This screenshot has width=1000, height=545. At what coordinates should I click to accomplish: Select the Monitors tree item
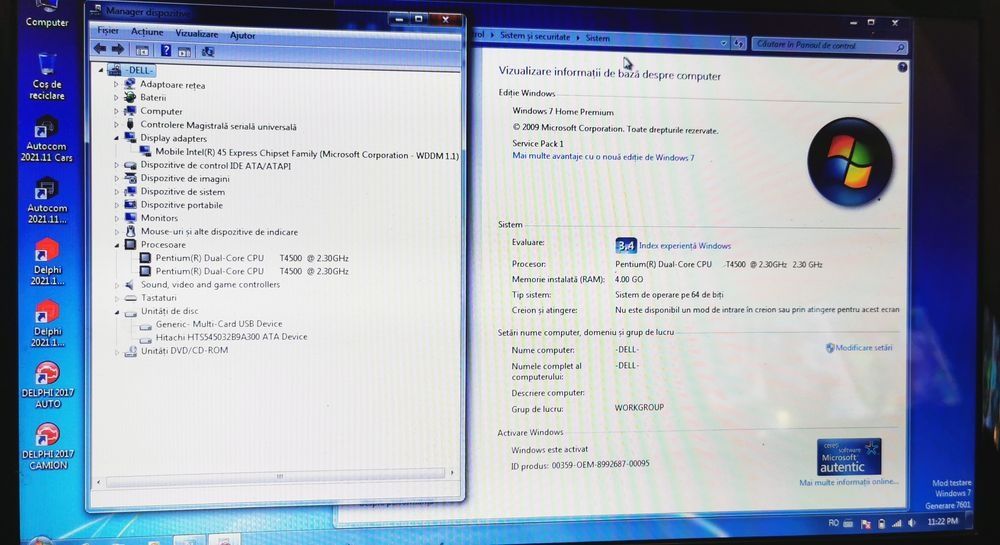pyautogui.click(x=159, y=218)
